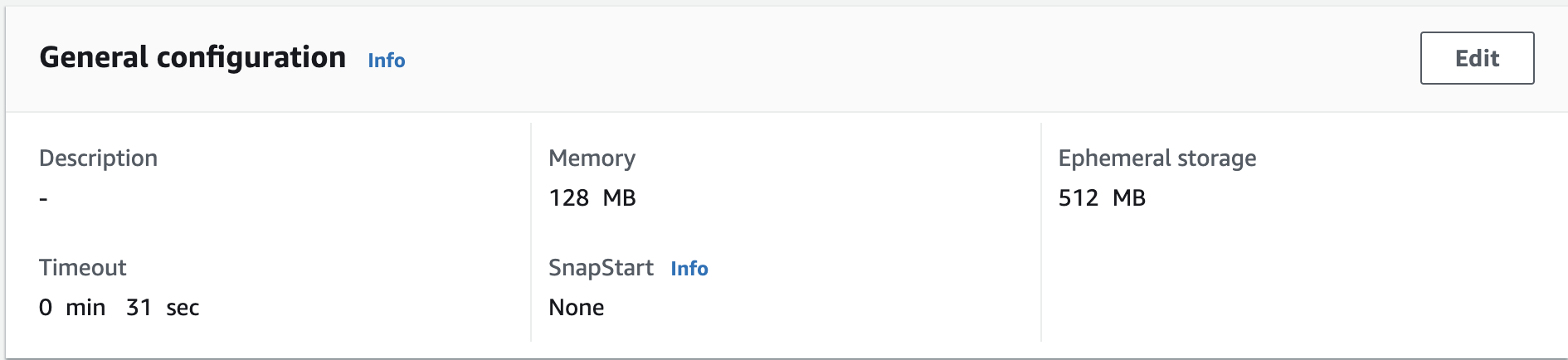Select the 0 min timeout text
The width and height of the screenshot is (1568, 360).
tap(72, 308)
